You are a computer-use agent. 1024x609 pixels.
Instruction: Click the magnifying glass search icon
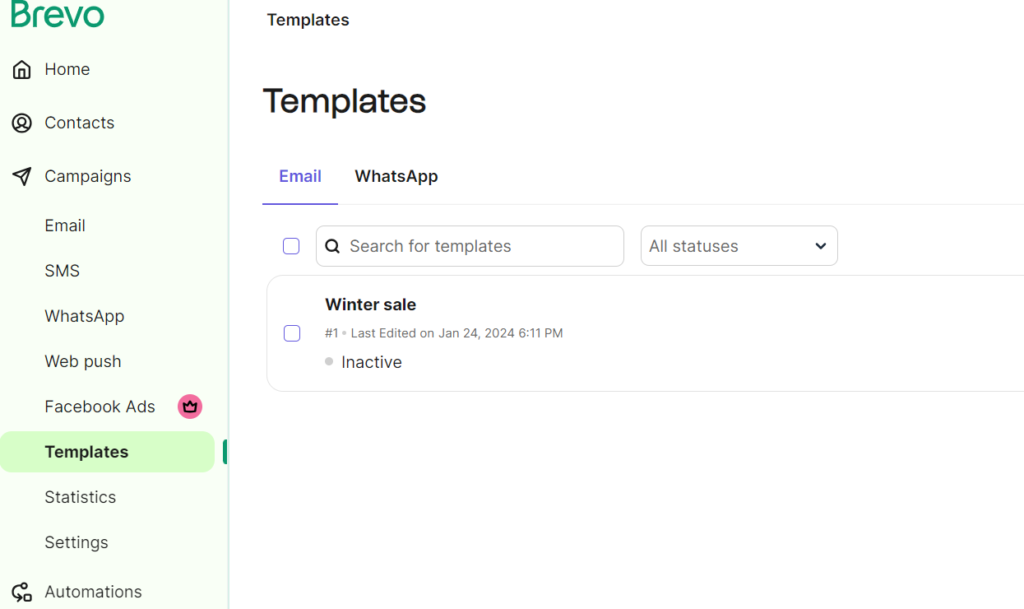tap(333, 246)
